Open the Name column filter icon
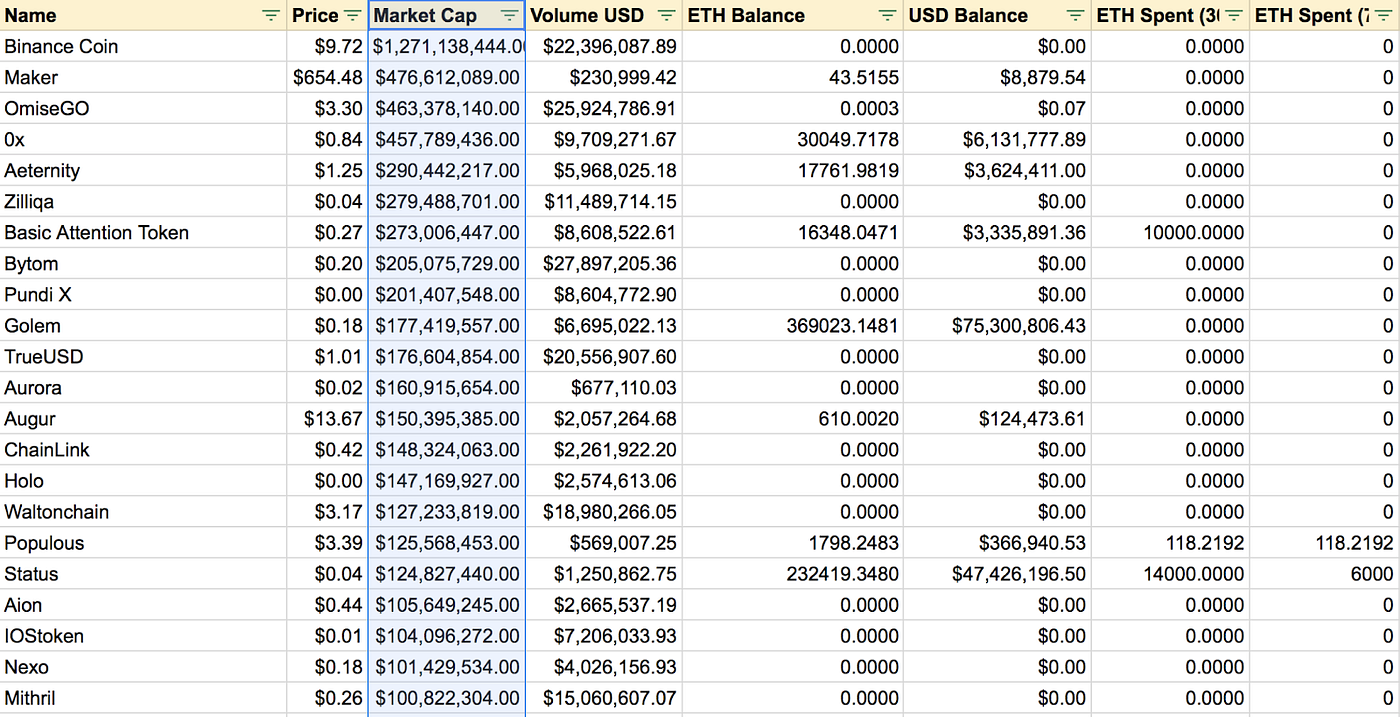 point(271,15)
